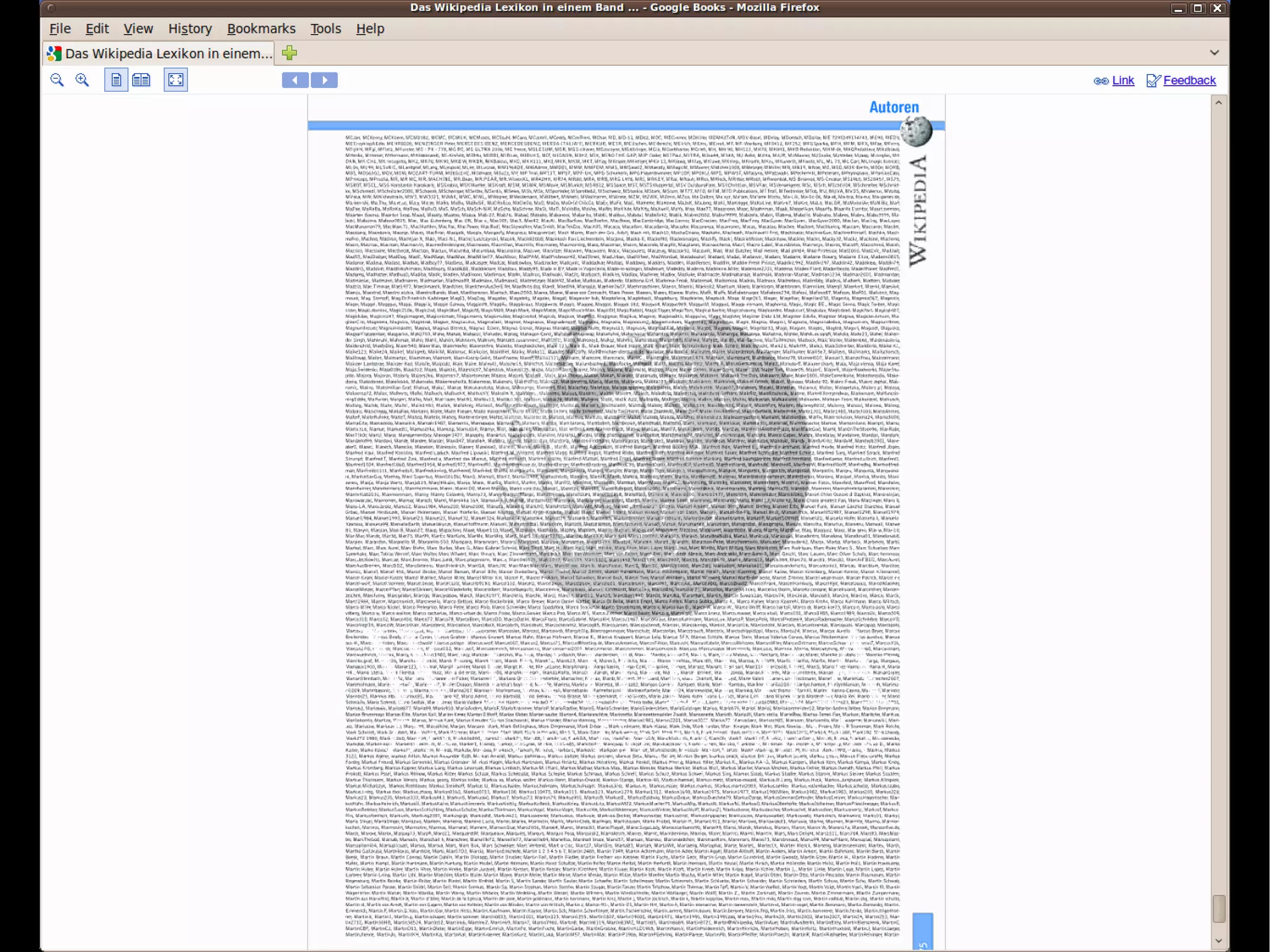Open a new tab with plus icon
The width and height of the screenshot is (1270, 952).
pyautogui.click(x=290, y=53)
